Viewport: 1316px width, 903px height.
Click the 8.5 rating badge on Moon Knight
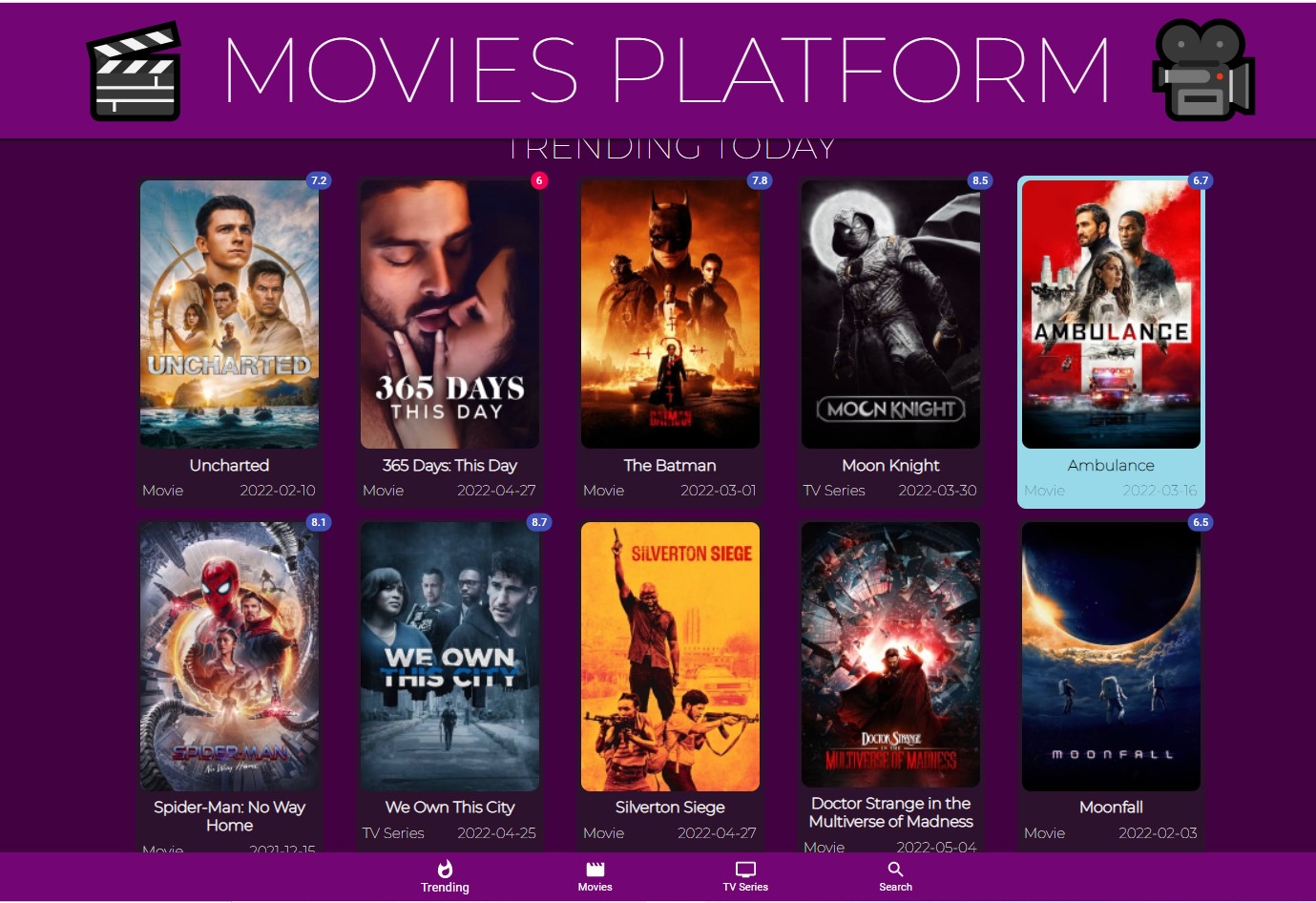tap(980, 180)
